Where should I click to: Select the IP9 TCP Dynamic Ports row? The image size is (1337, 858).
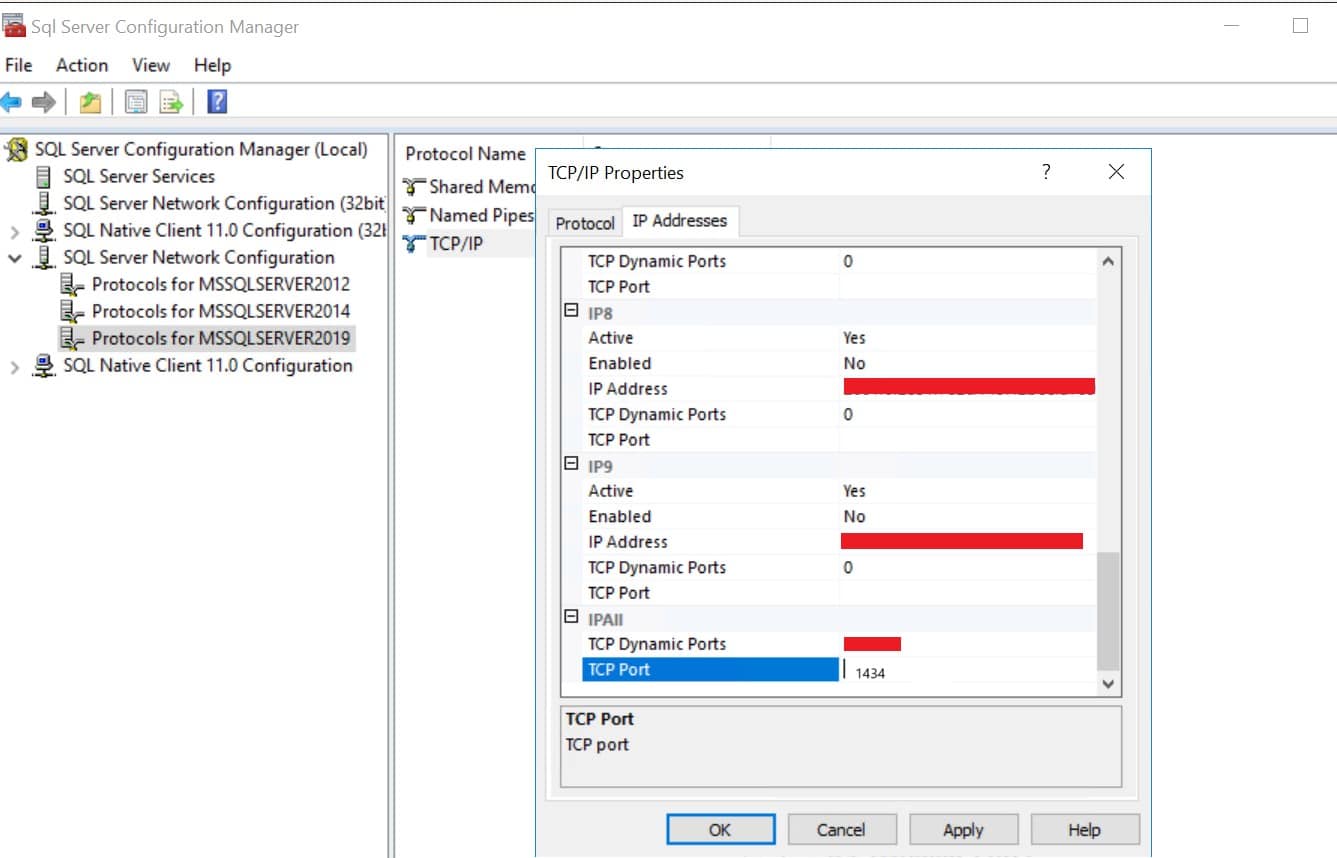tap(839, 567)
